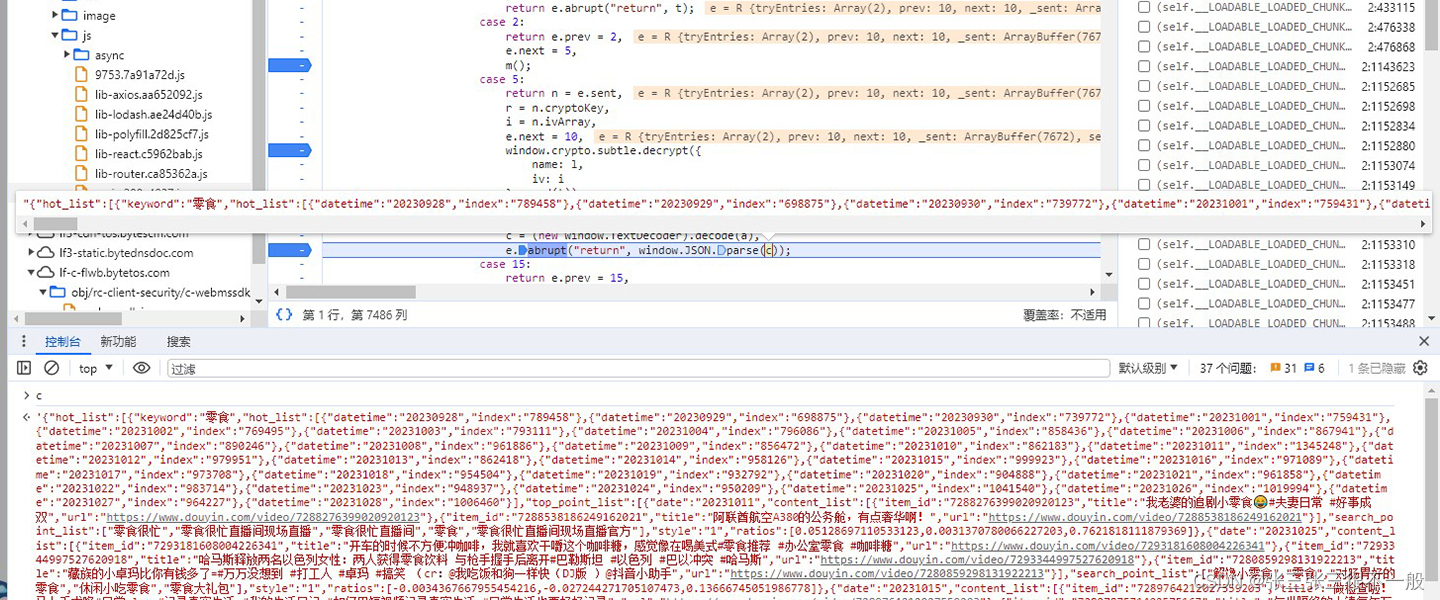
Task: Click the async folder icon
Action: pyautogui.click(x=82, y=55)
